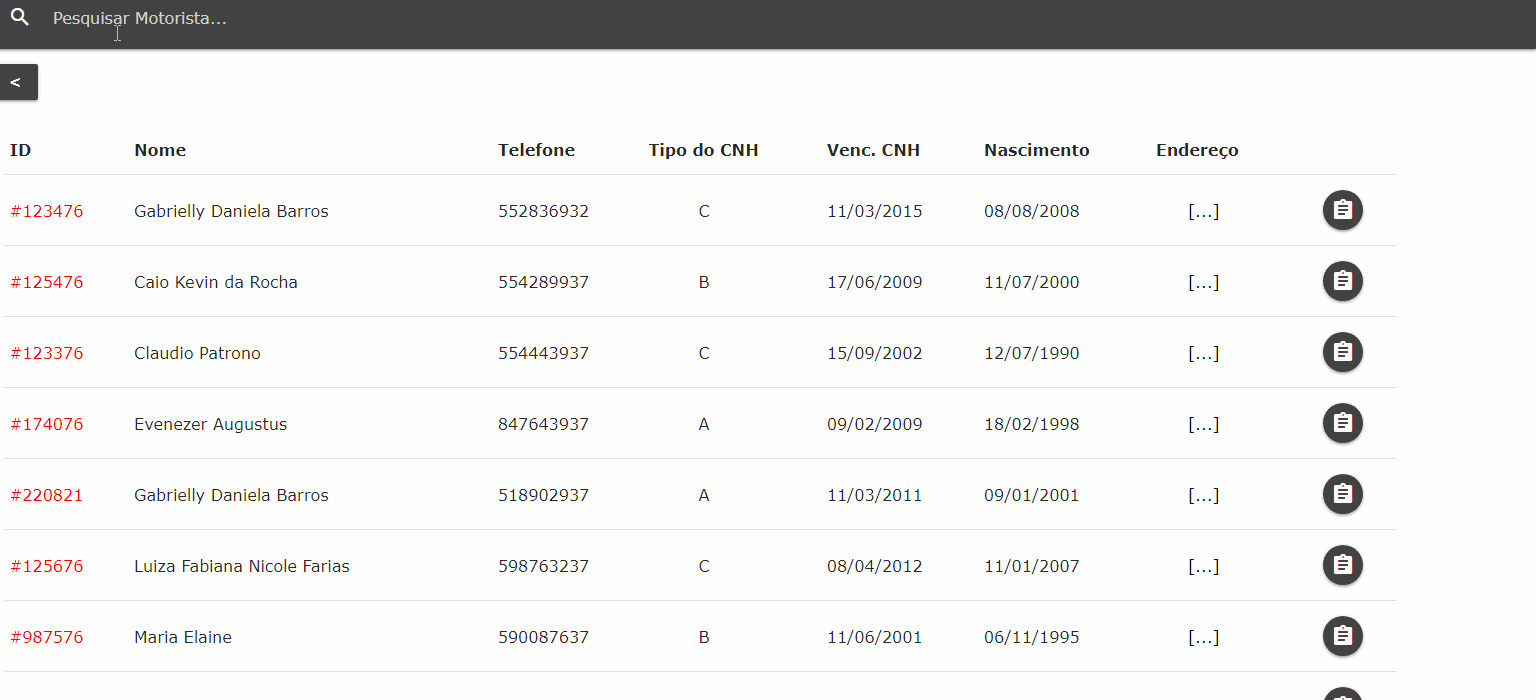Click the back arrow button
The height and width of the screenshot is (700, 1536).
[18, 81]
